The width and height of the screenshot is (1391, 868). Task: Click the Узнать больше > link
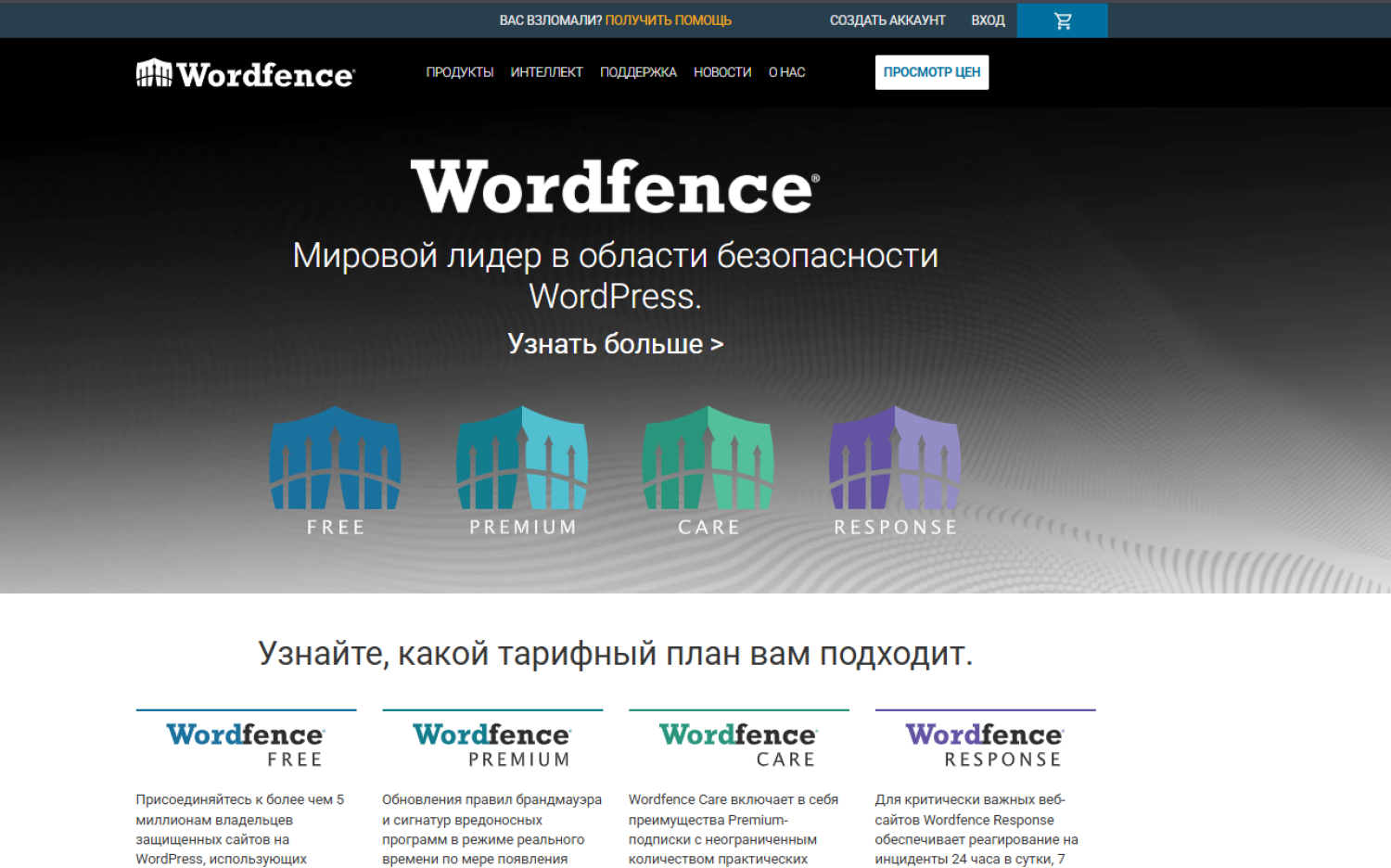tap(615, 344)
